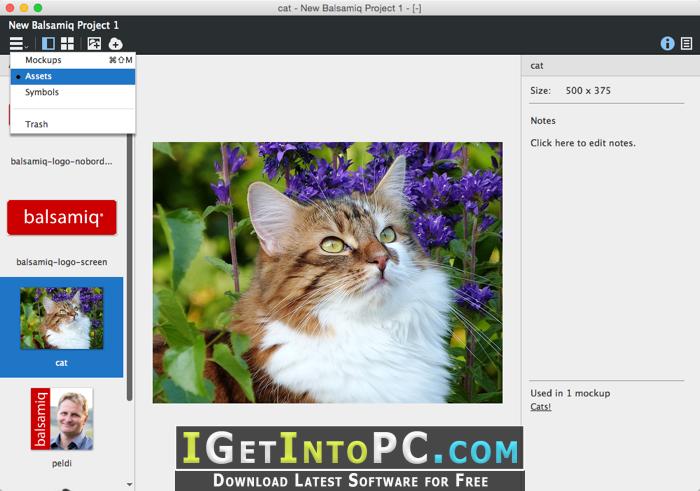This screenshot has width=700, height=491.
Task: Select Mockups in the dropdown menu
Action: coord(73,60)
